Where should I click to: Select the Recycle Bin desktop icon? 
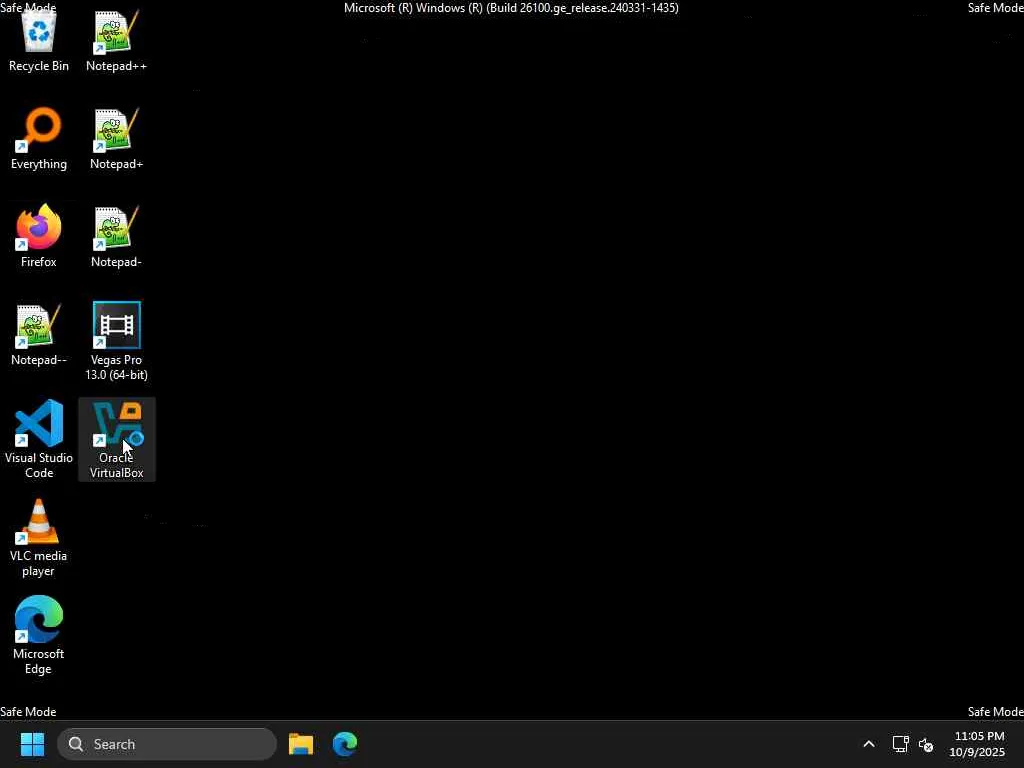pyautogui.click(x=39, y=40)
